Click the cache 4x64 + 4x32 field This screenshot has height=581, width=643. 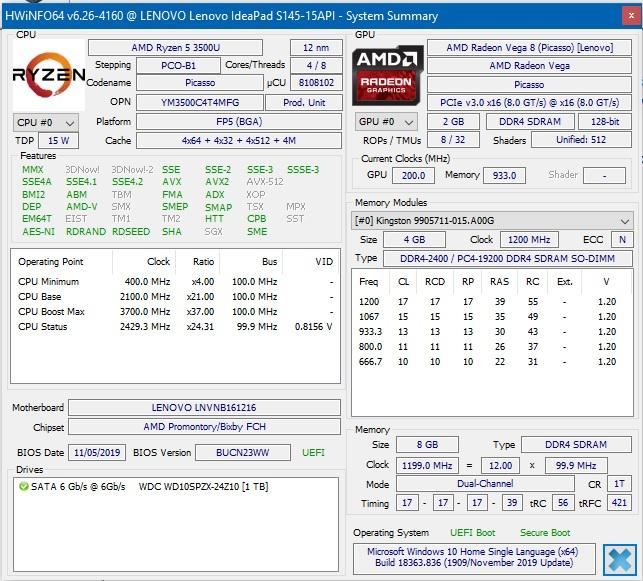239,141
